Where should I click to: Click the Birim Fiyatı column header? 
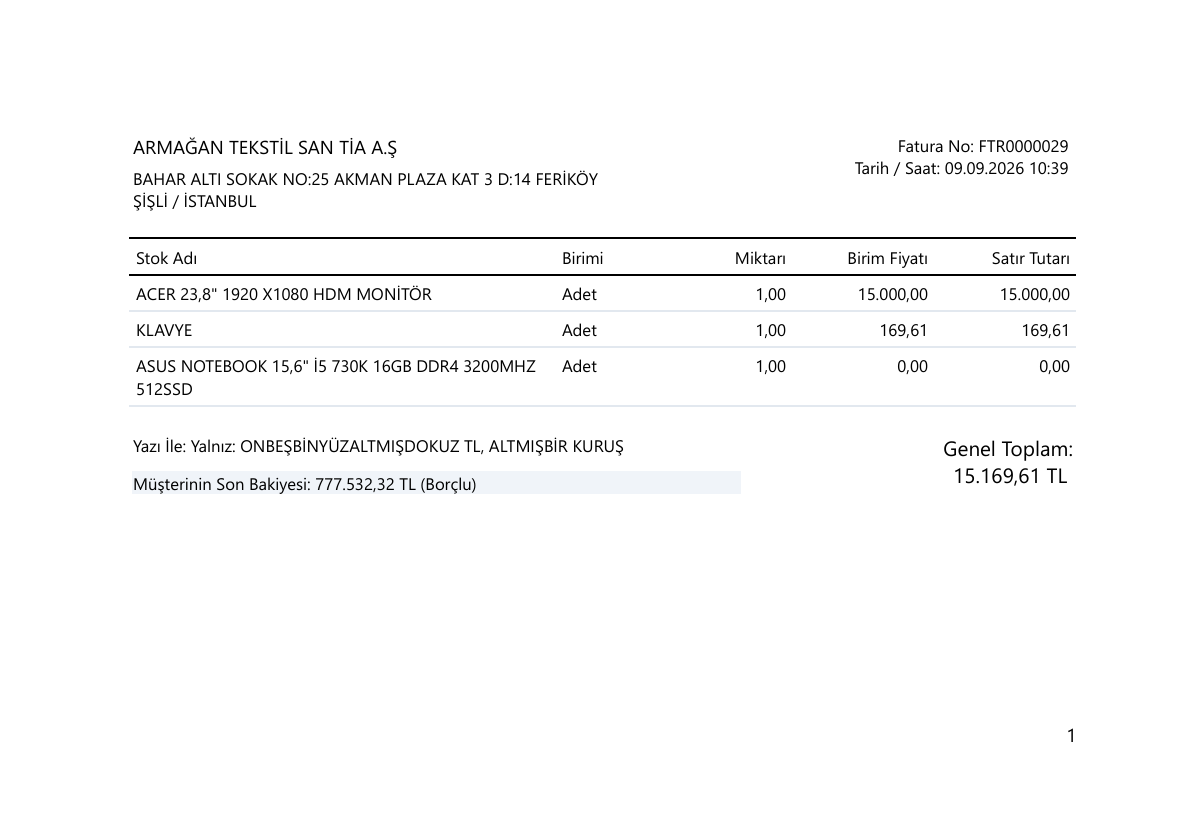(x=888, y=259)
